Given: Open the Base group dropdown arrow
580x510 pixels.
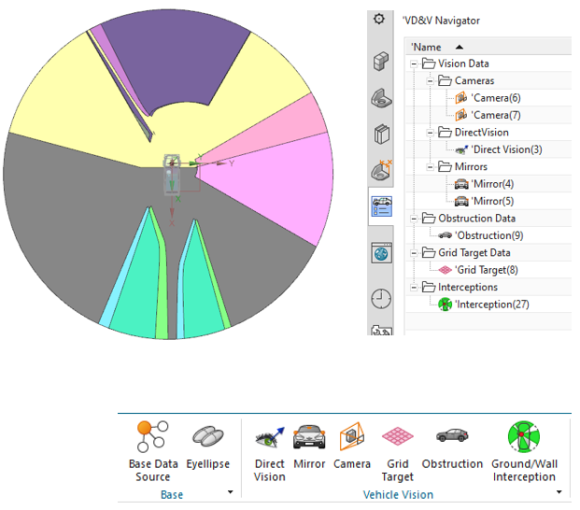Looking at the screenshot, I should [230, 492].
